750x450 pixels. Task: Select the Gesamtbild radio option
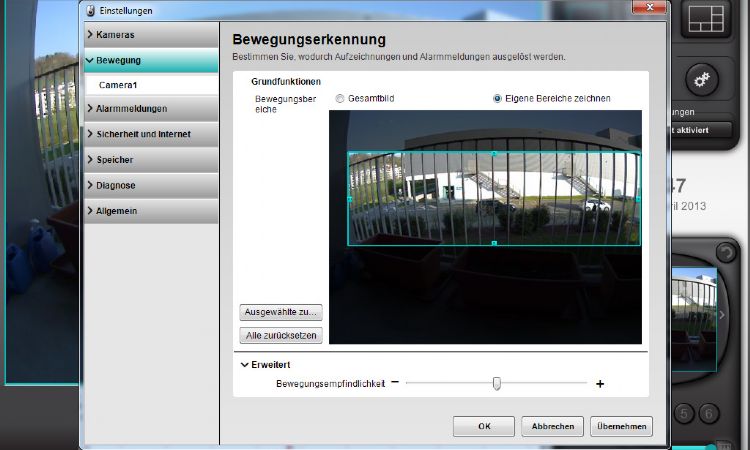coord(340,99)
